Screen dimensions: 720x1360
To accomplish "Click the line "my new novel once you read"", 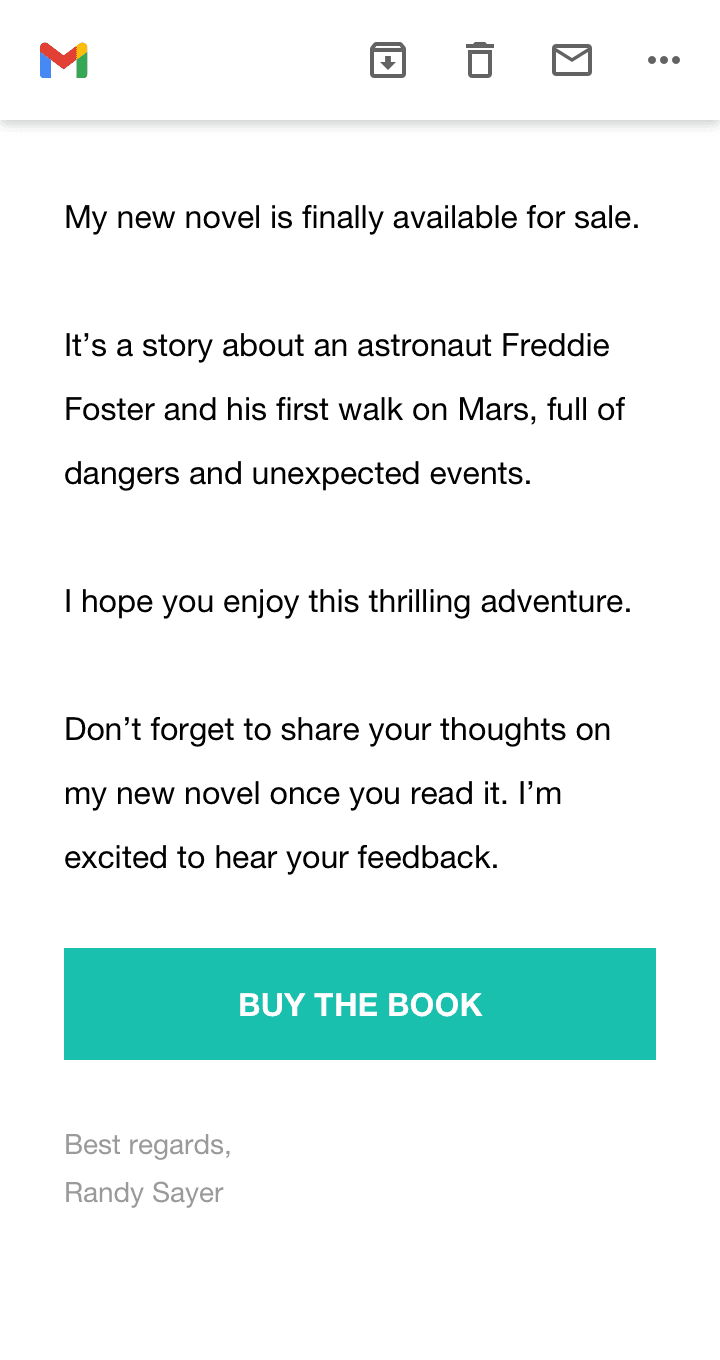I will point(312,793).
